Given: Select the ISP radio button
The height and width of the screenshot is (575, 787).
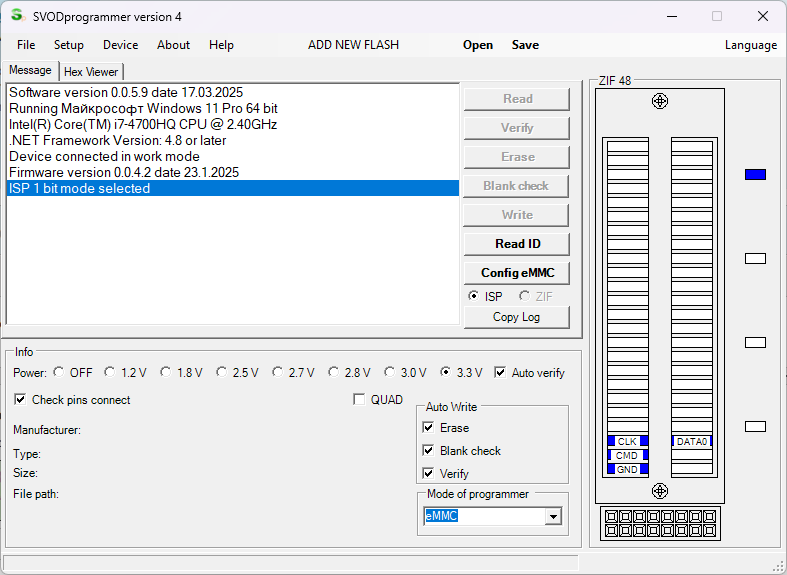Looking at the screenshot, I should (x=473, y=296).
